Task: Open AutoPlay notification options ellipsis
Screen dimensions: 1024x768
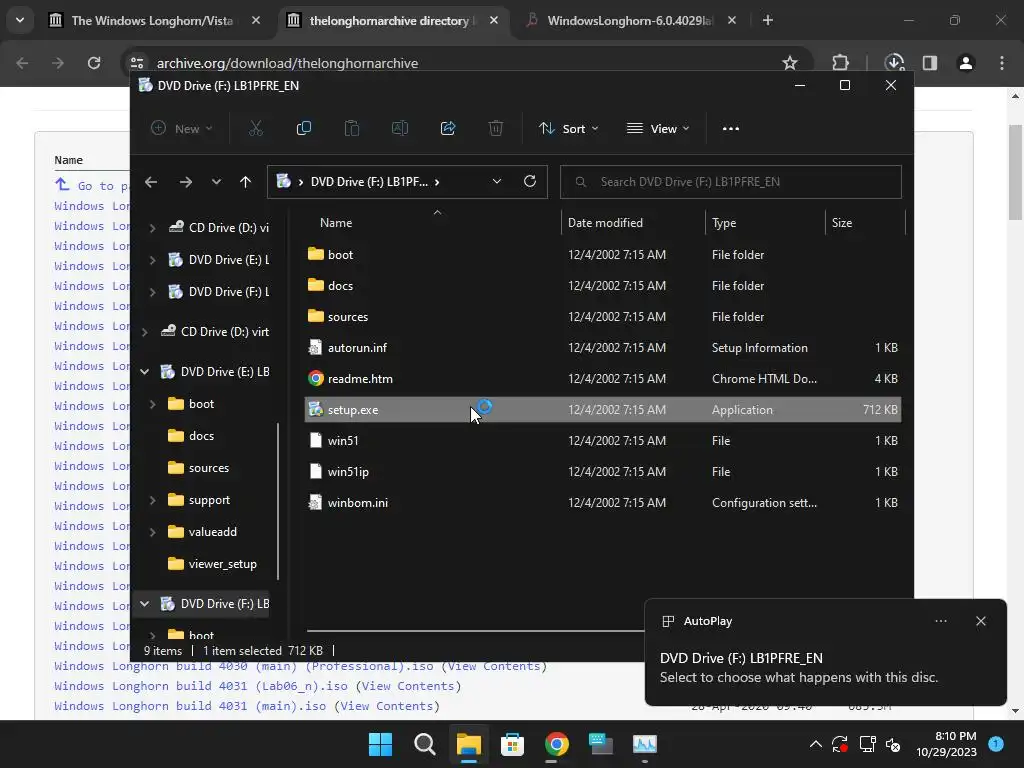Action: point(941,621)
